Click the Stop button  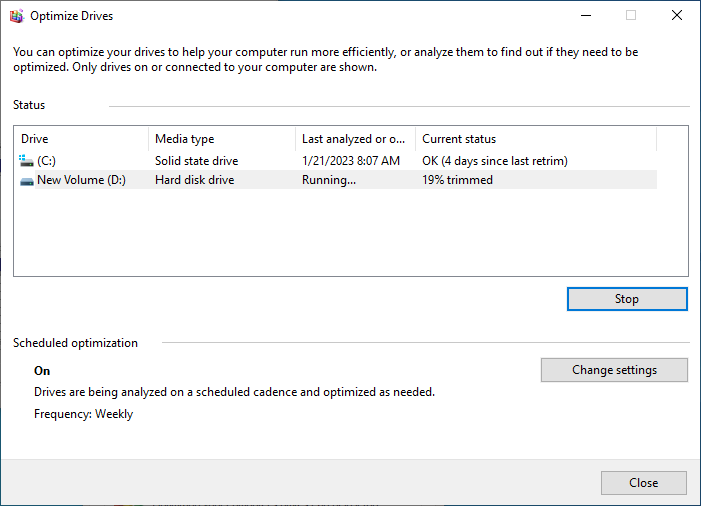pyautogui.click(x=626, y=299)
